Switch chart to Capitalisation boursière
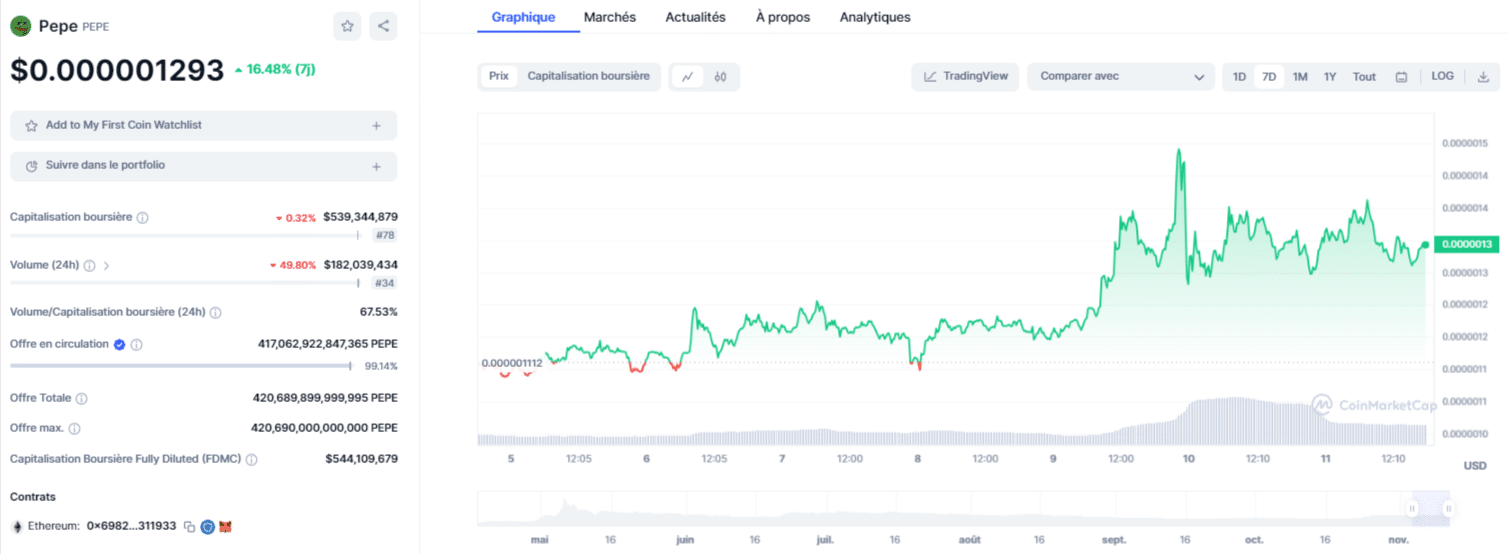 [588, 76]
